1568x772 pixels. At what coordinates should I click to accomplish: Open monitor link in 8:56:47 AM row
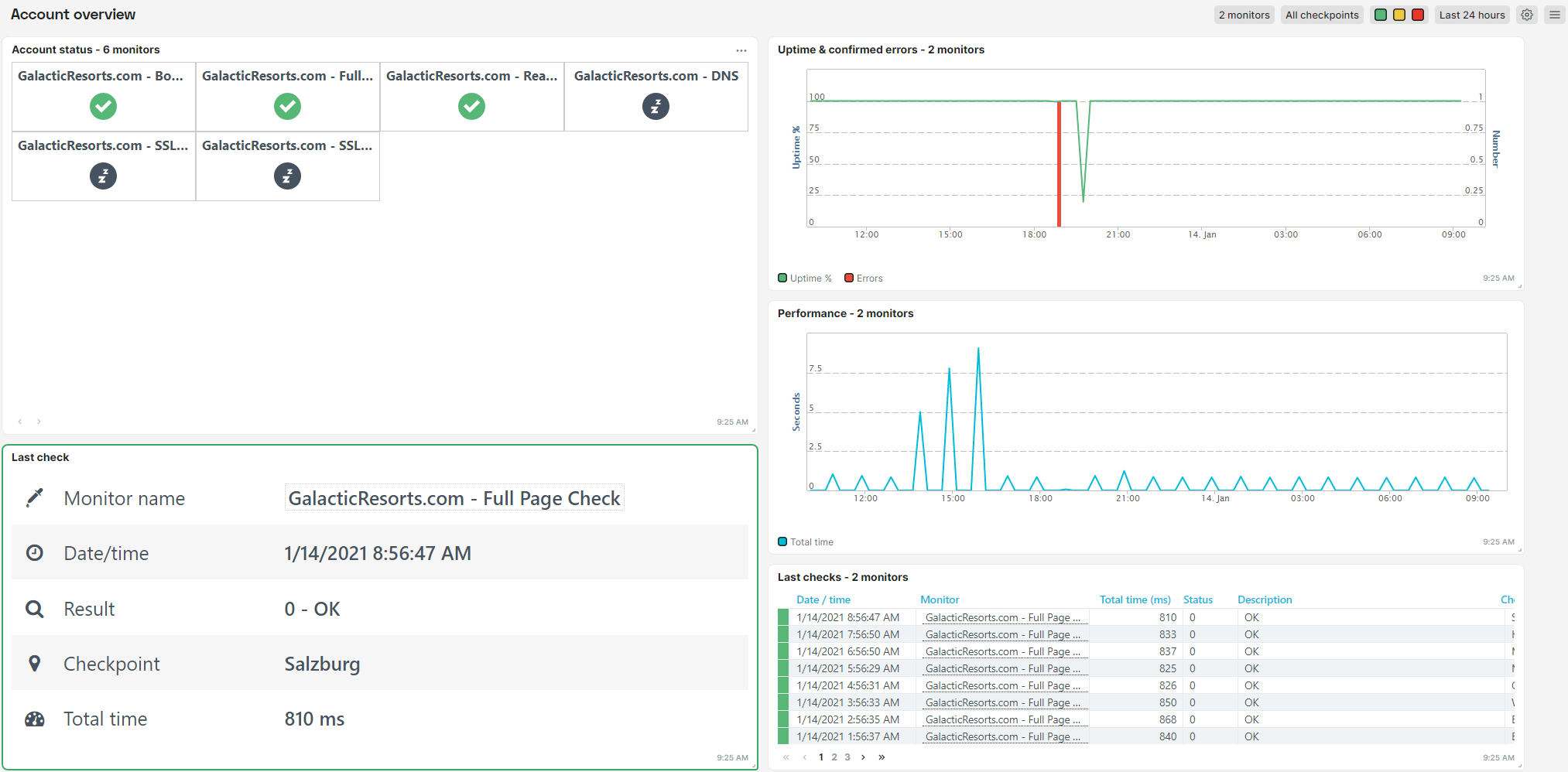[1003, 617]
